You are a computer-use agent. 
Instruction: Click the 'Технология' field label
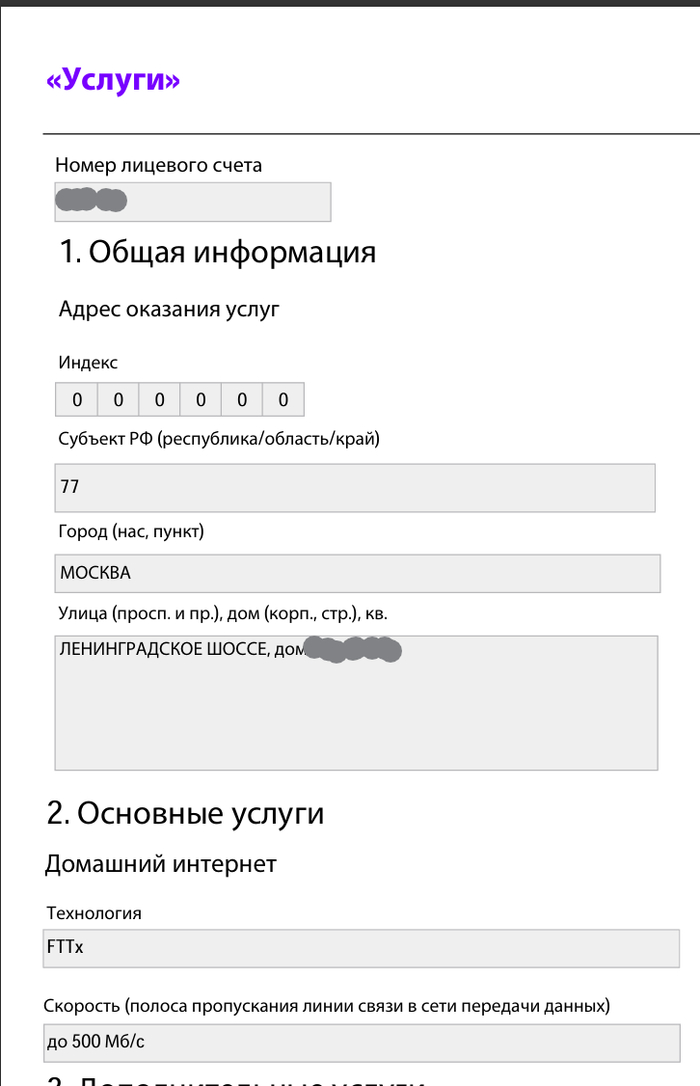pos(94,913)
